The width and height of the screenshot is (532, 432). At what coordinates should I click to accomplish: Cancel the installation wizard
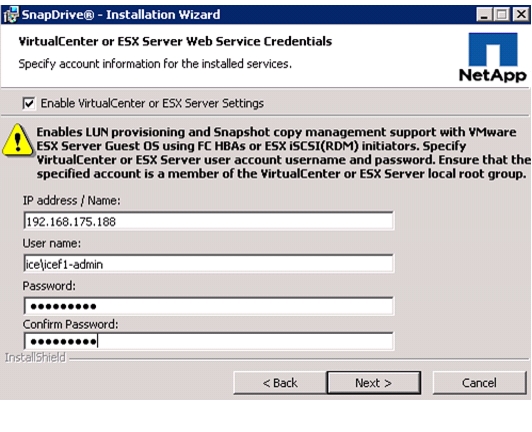pos(479,383)
